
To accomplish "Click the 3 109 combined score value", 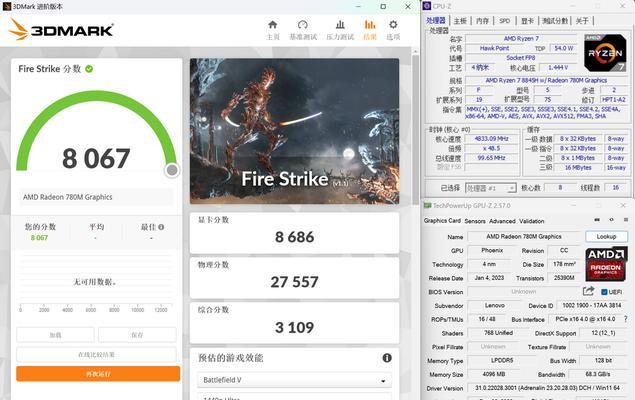I will coord(294,327).
